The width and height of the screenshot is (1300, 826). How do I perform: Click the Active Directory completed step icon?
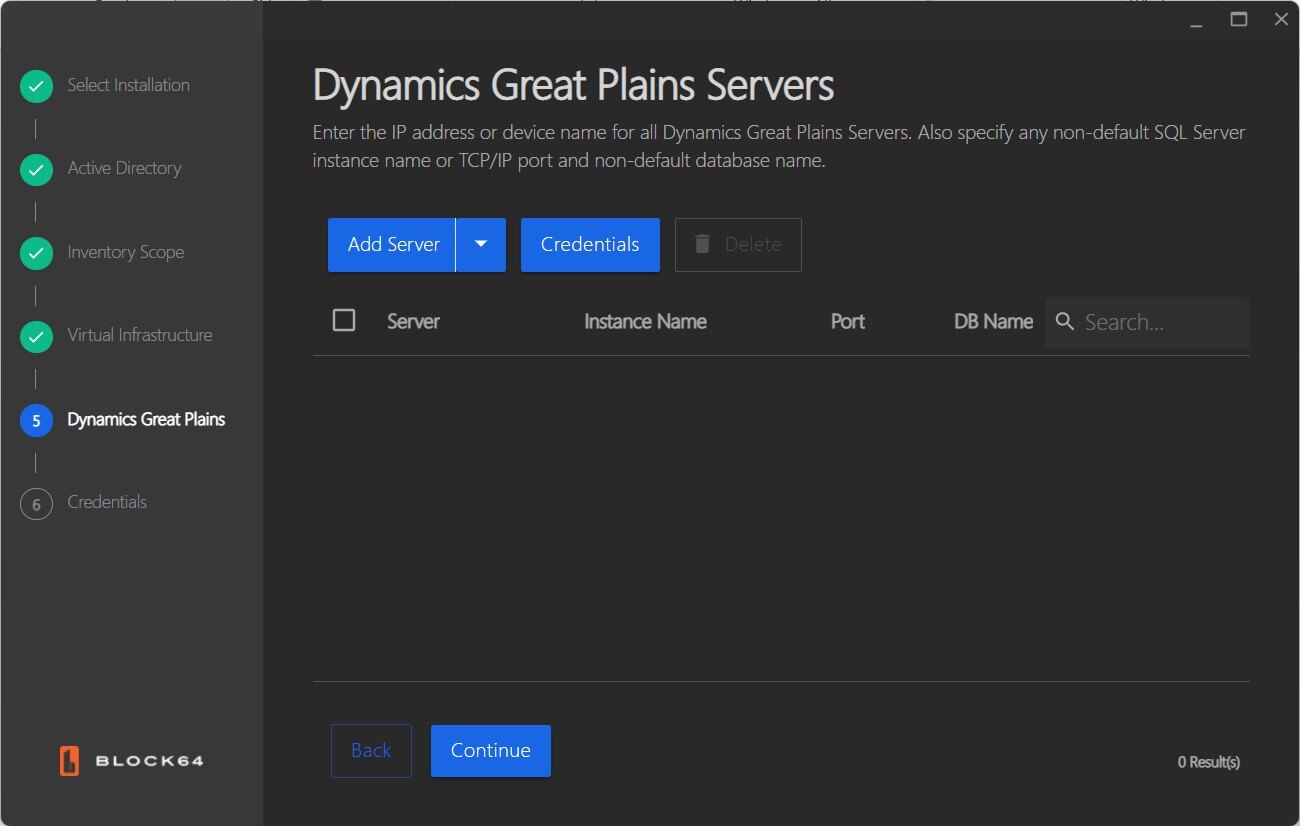(x=36, y=170)
